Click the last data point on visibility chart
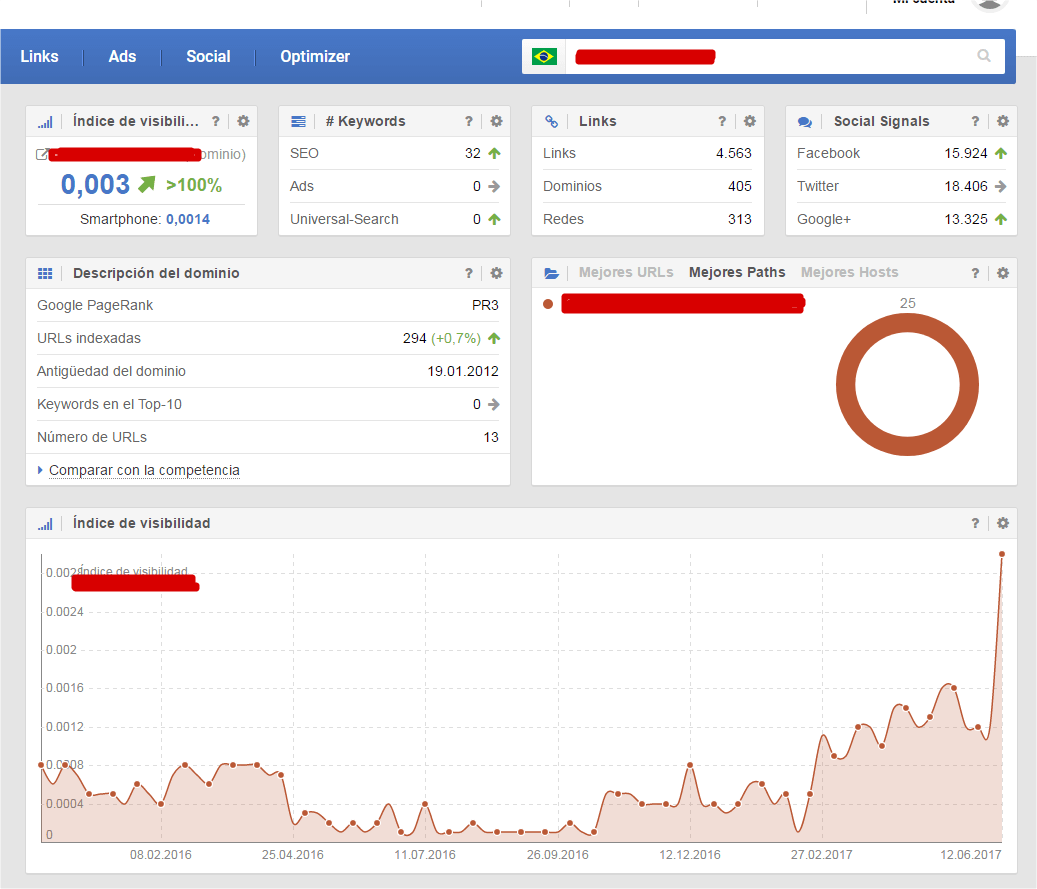The width and height of the screenshot is (1037, 889). point(1002,554)
